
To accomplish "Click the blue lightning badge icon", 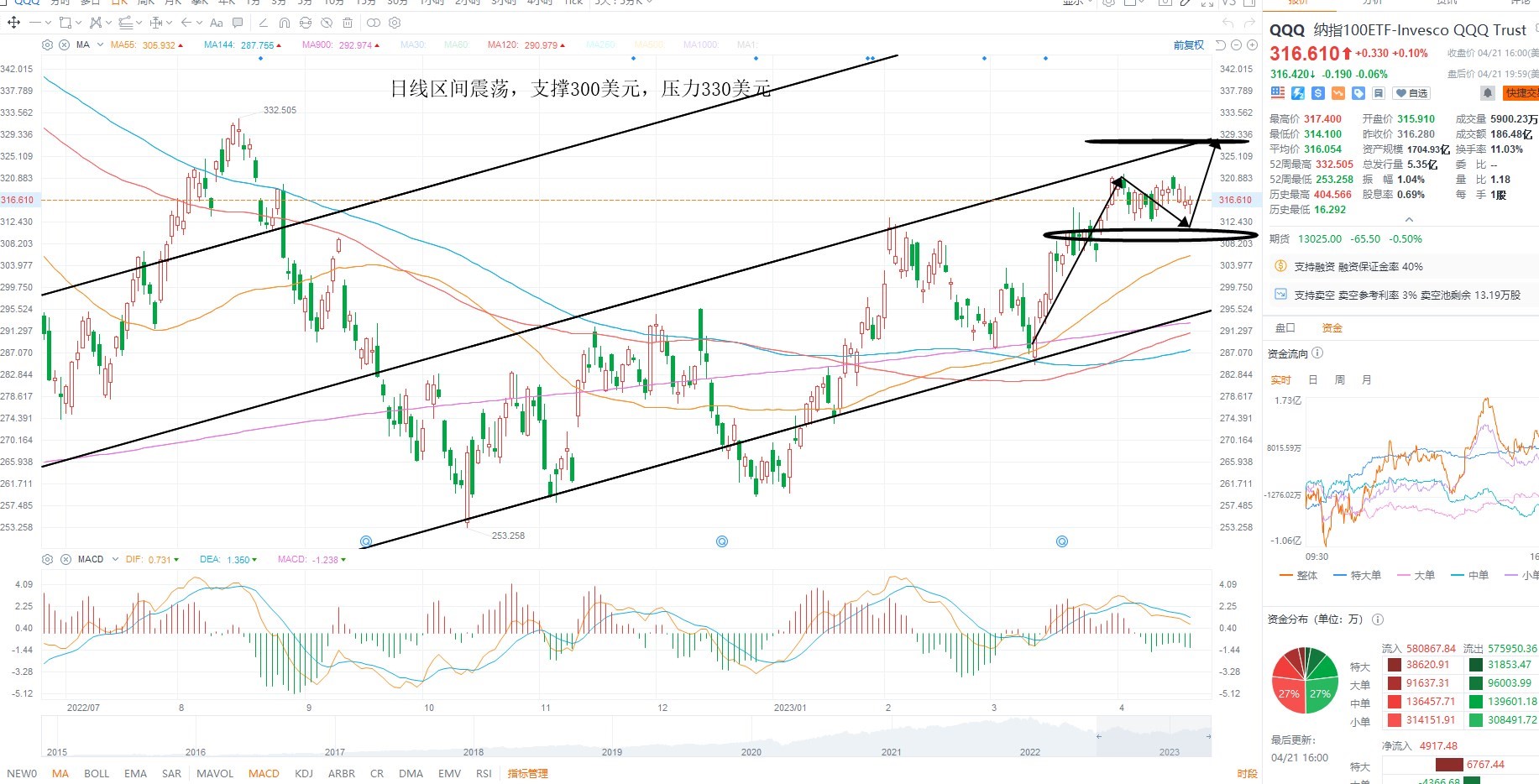I will pyautogui.click(x=1298, y=92).
